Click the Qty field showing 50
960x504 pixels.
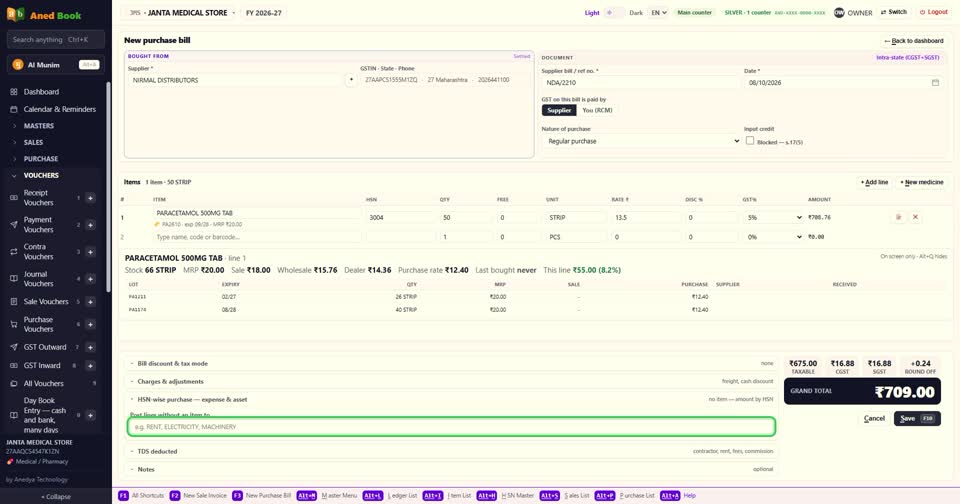465,217
